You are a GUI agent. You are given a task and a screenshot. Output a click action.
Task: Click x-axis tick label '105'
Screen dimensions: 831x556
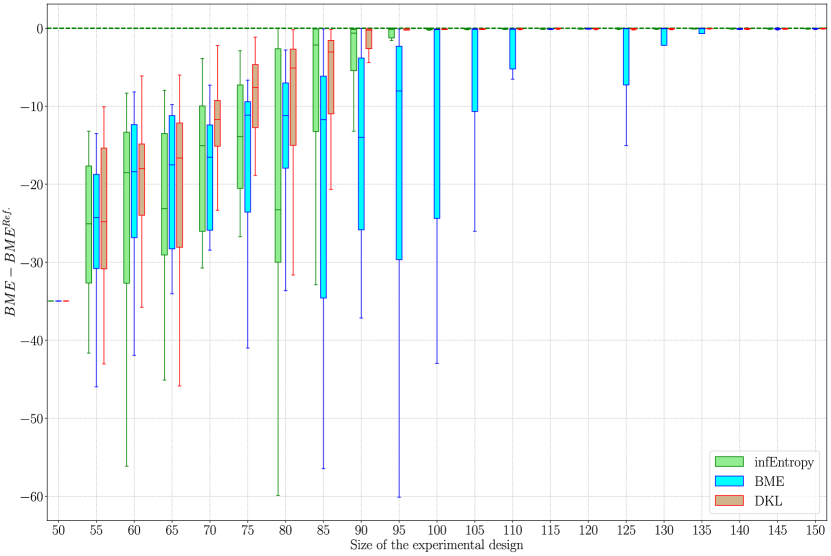(475, 531)
